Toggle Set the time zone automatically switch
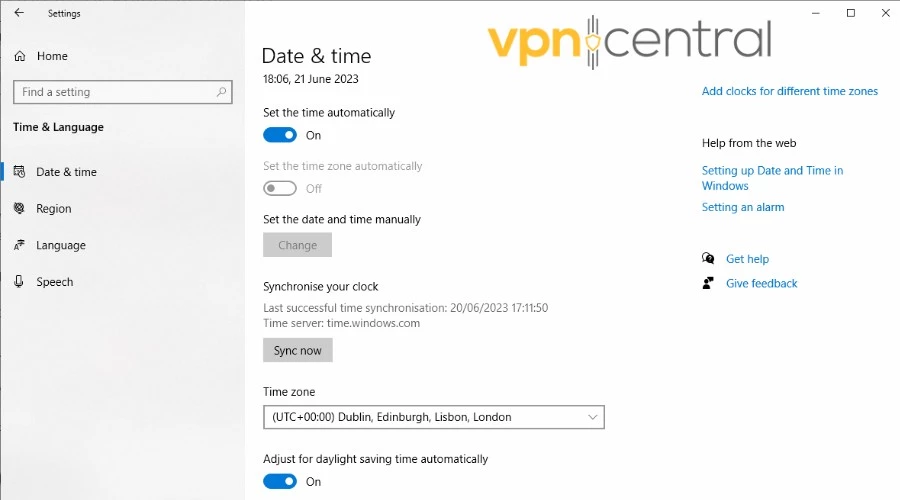This screenshot has width=900, height=500. [x=280, y=188]
